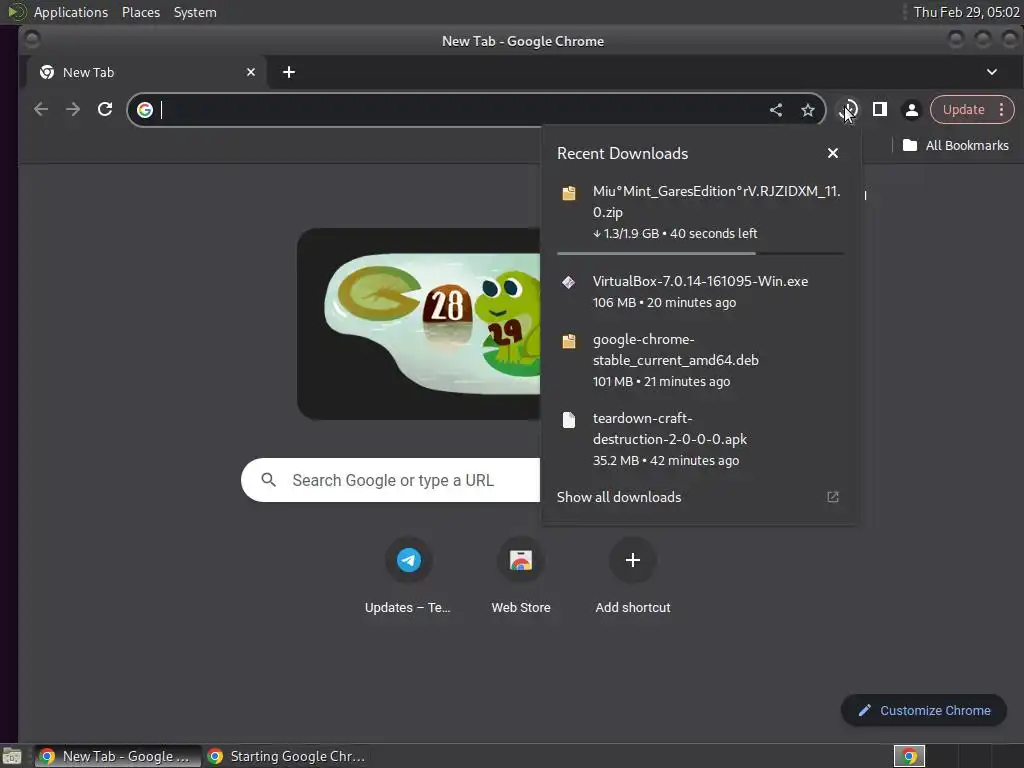Go back using the back arrow
The image size is (1024, 768).
click(40, 109)
